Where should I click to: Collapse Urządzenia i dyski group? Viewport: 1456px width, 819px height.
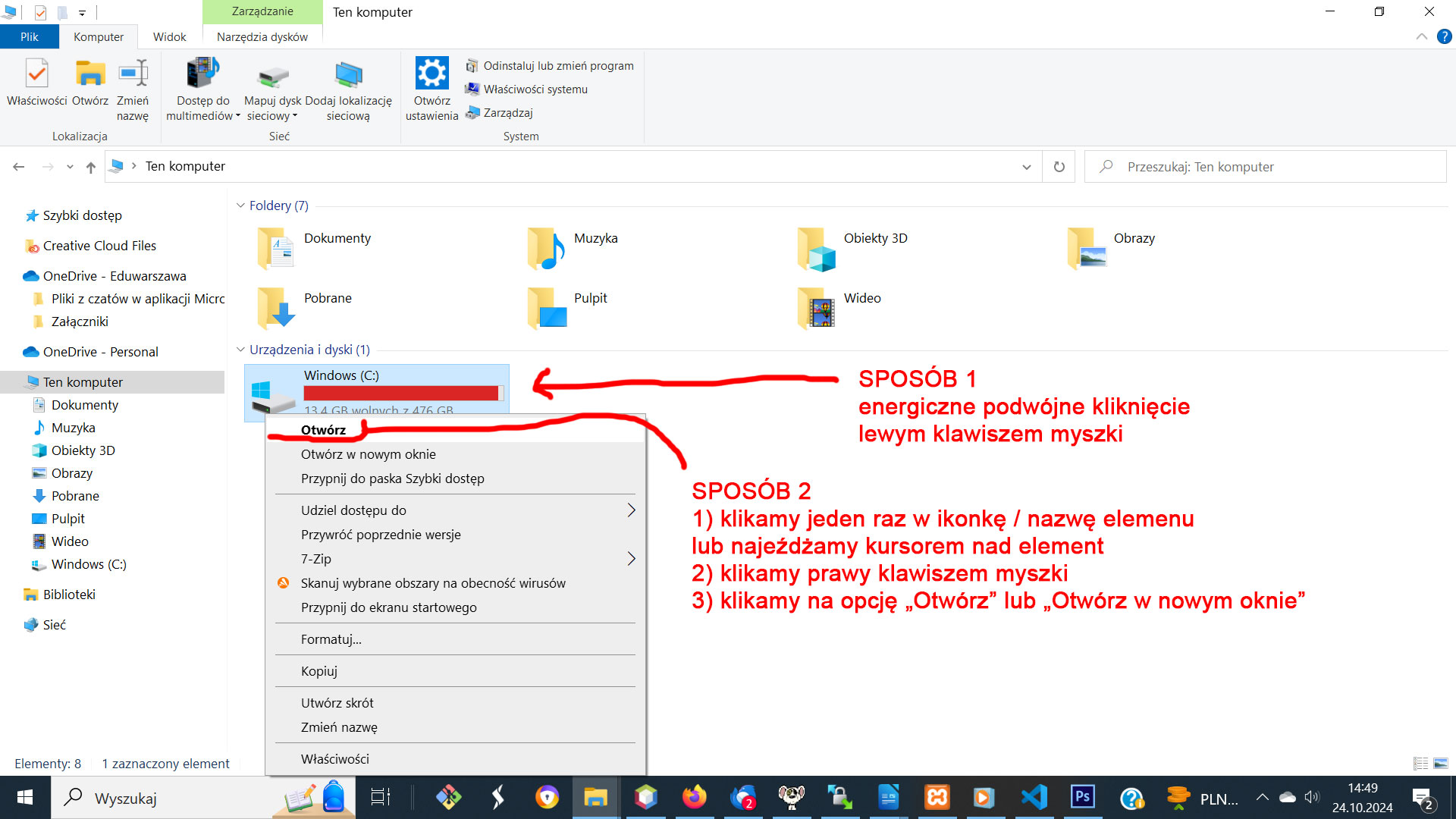point(240,350)
